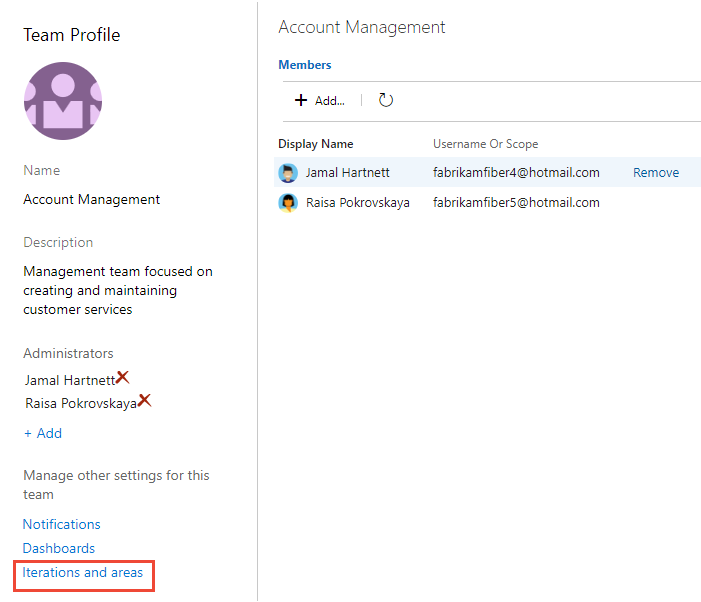Viewport: 701px width, 602px height.
Task: Click the Add member plus button
Action: click(320, 101)
